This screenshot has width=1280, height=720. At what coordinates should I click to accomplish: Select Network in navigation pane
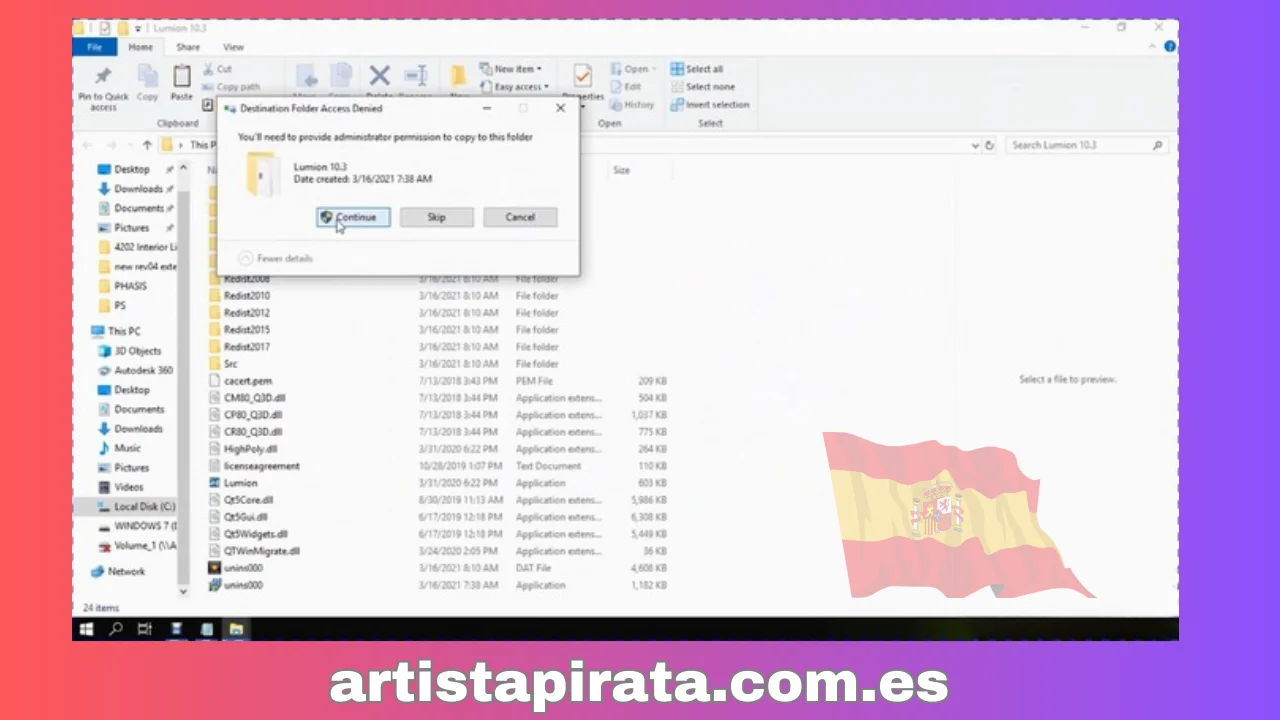coord(126,572)
